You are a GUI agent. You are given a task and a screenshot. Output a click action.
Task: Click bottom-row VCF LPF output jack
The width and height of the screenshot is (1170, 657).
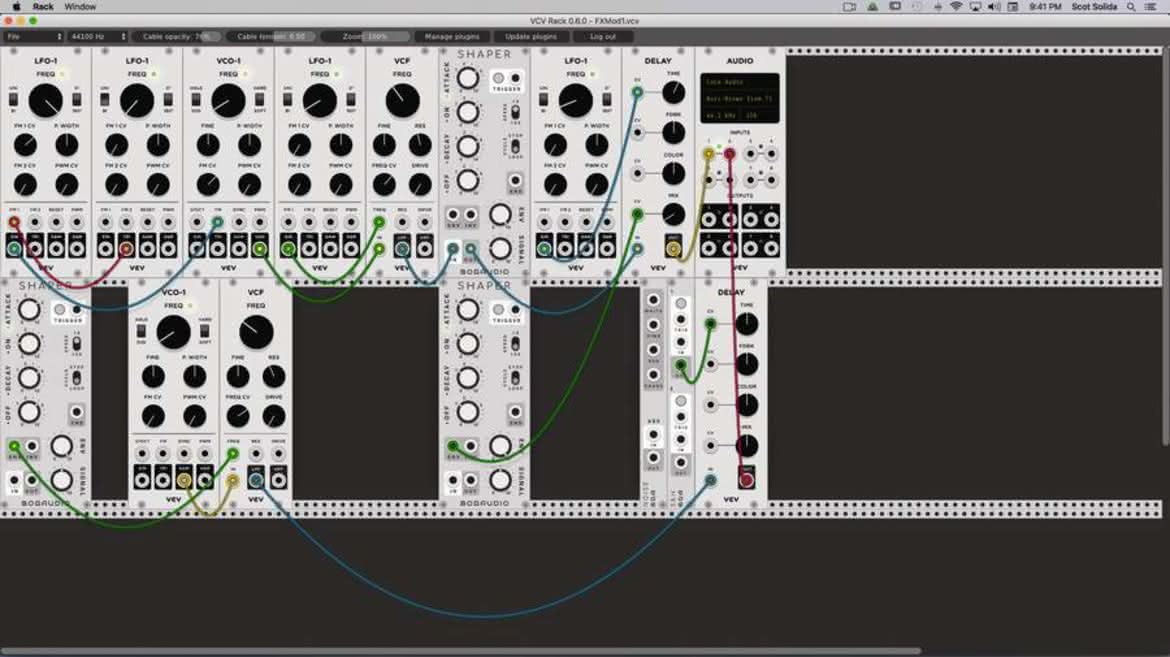pos(256,480)
